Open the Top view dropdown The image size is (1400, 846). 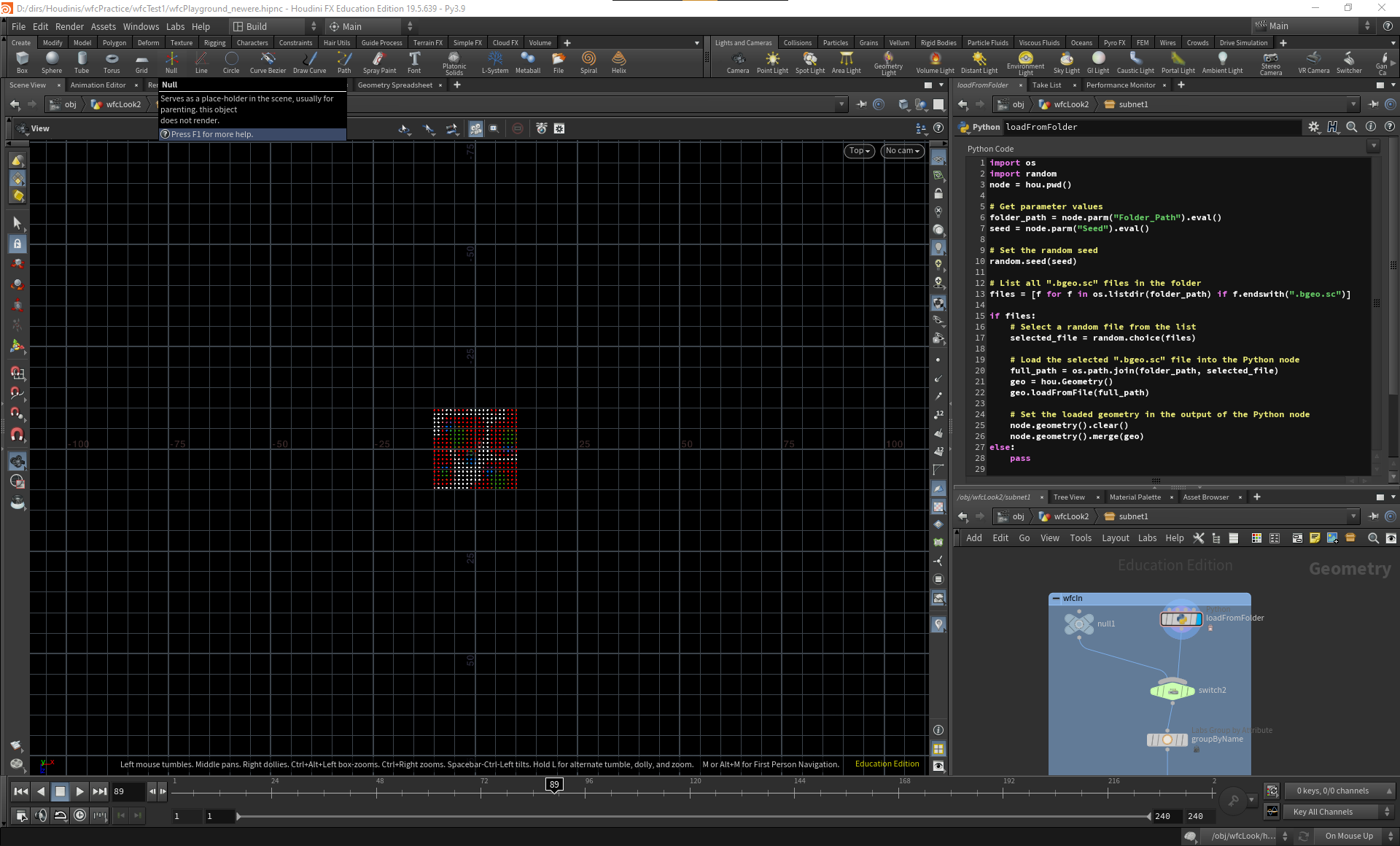pos(859,150)
